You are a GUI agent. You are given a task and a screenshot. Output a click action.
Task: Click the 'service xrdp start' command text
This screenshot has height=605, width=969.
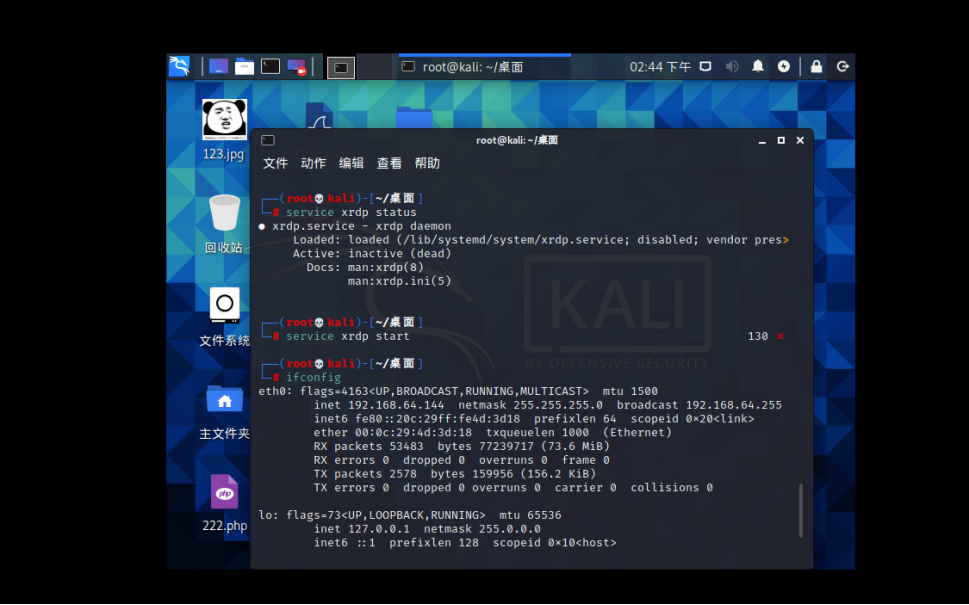347,336
